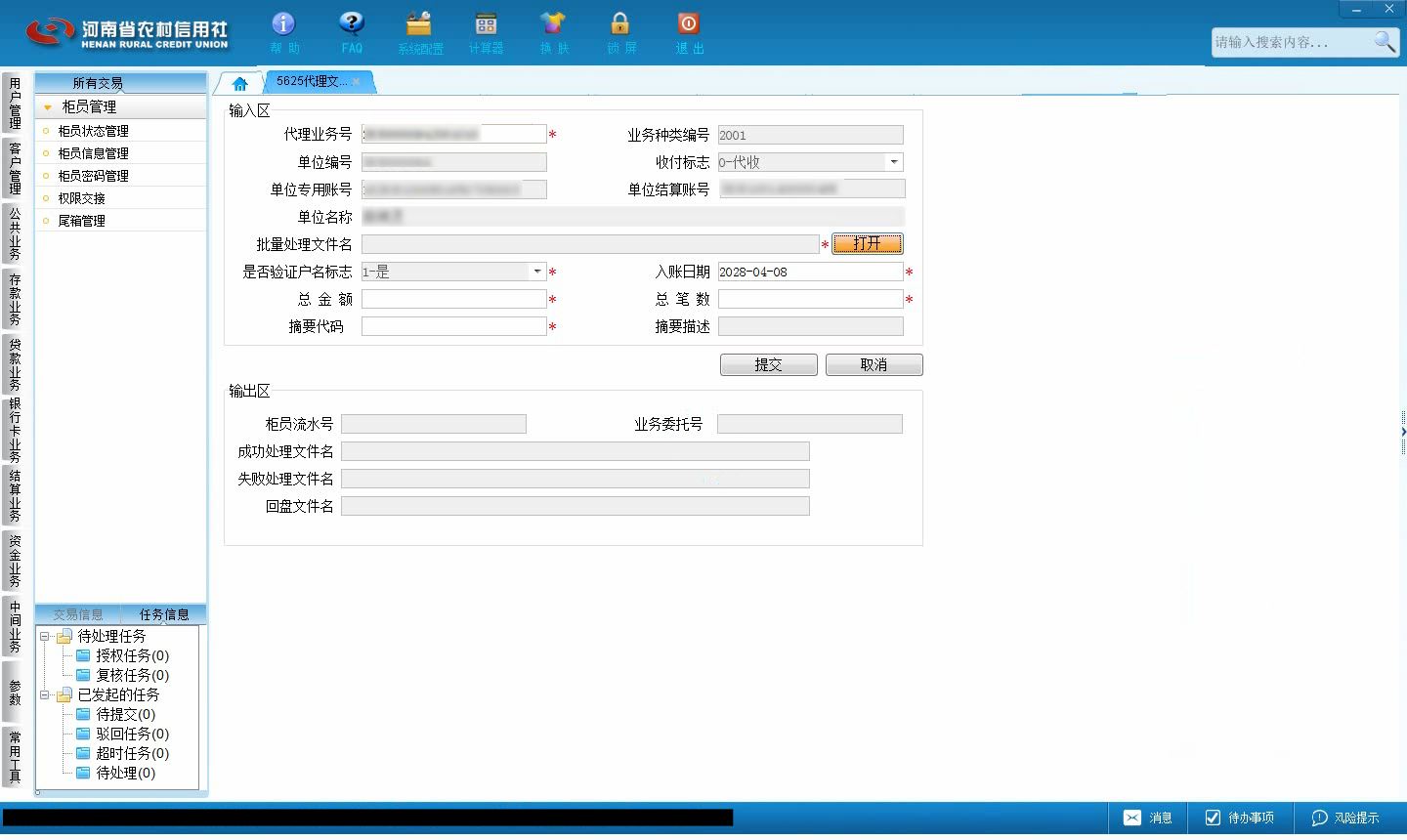
Task: Click the 打开 file button
Action: point(867,244)
